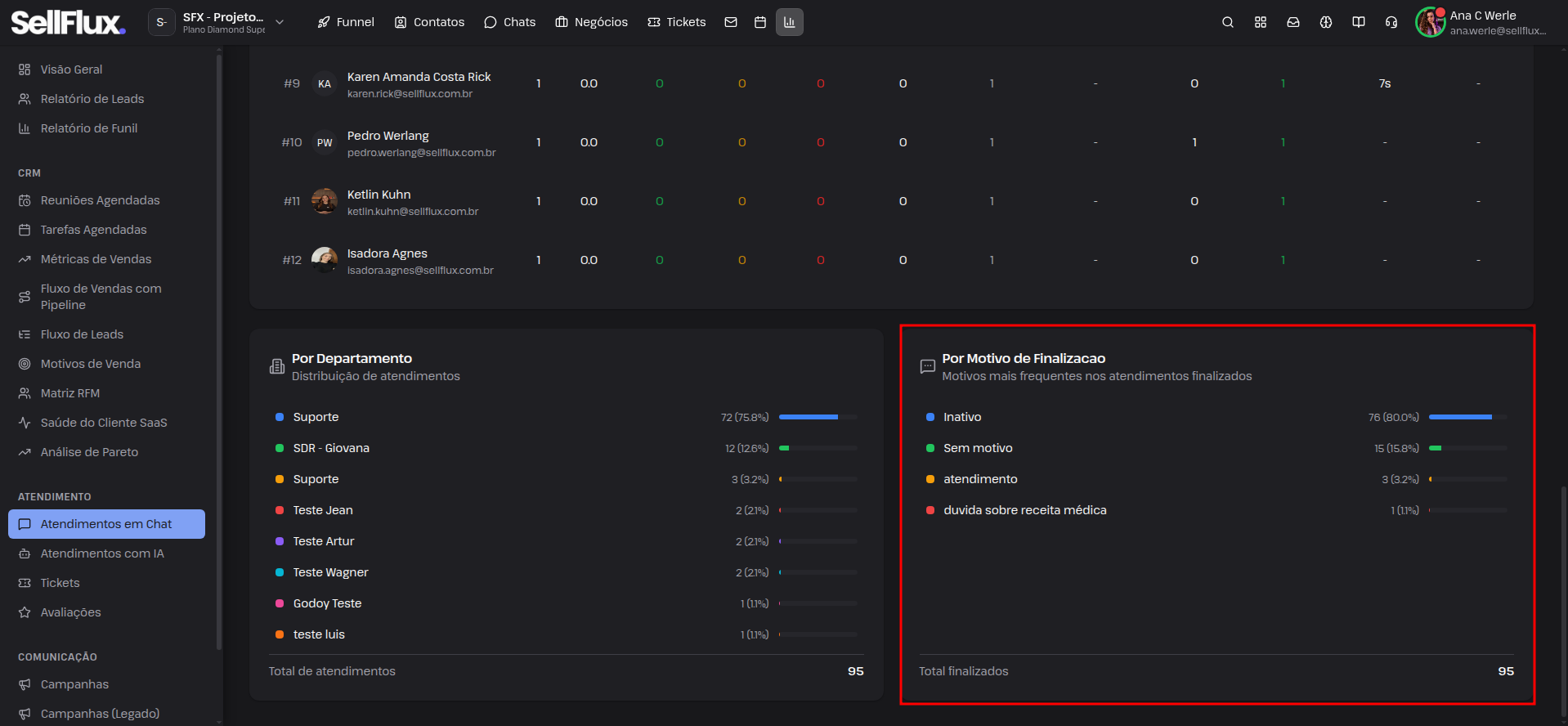Open Negócios from the top navigation
1568x726 pixels.
click(x=591, y=22)
